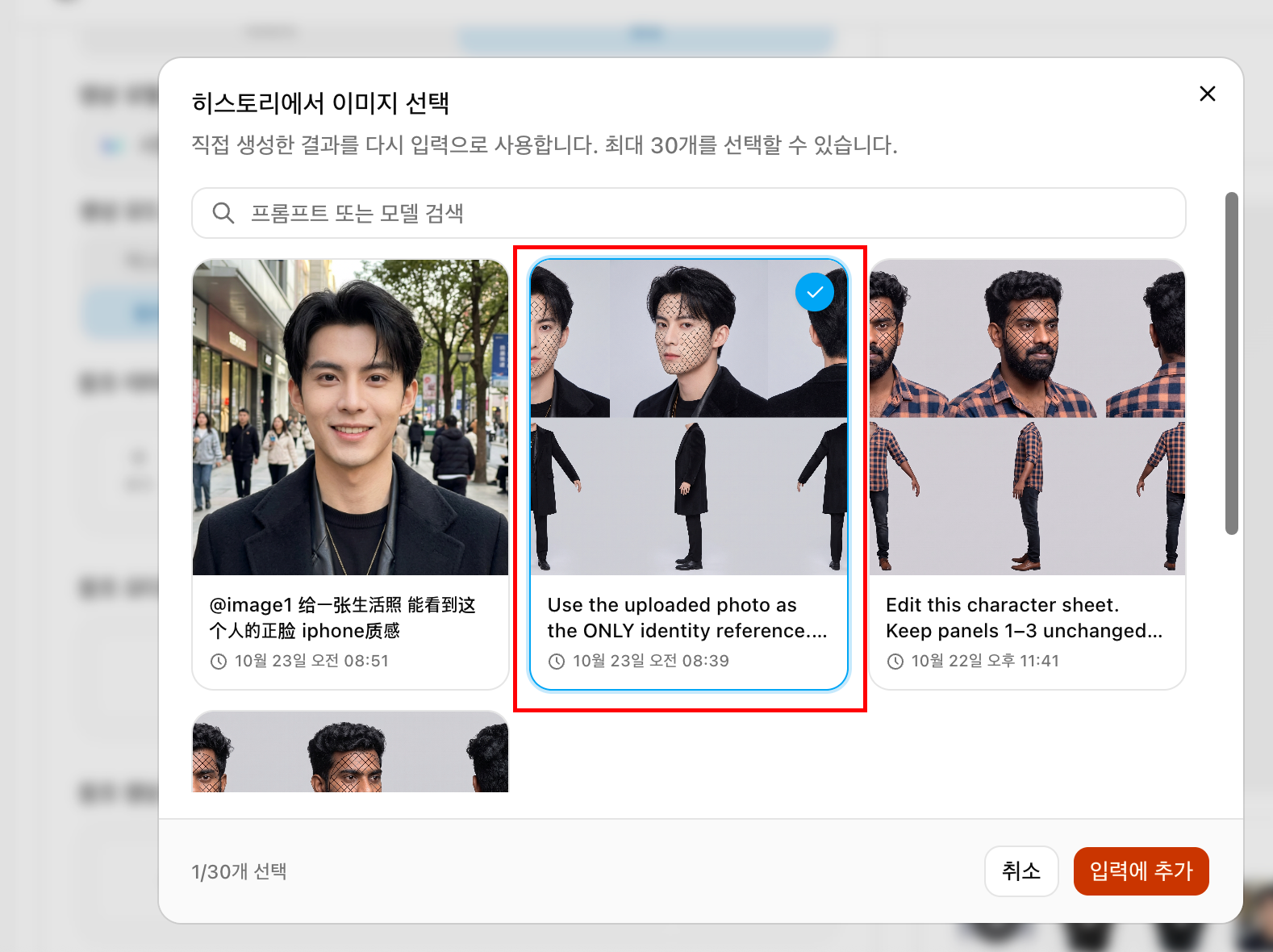Viewport: 1273px width, 952px height.
Task: Select the plaid shirt character sheet thumbnail
Action: coord(1027,417)
